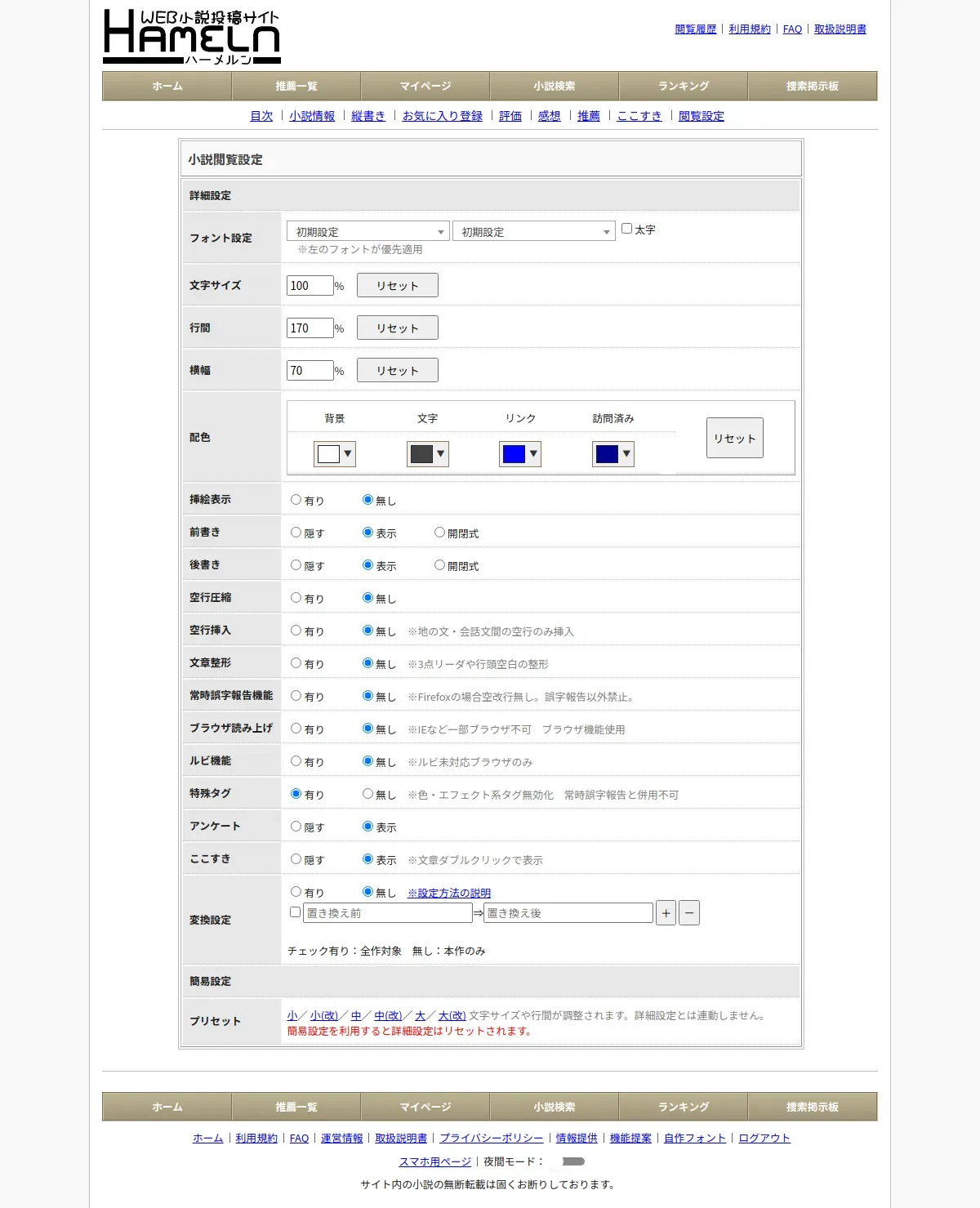The width and height of the screenshot is (980, 1208).
Task: Apply the 小(改) preset
Action: point(324,1015)
